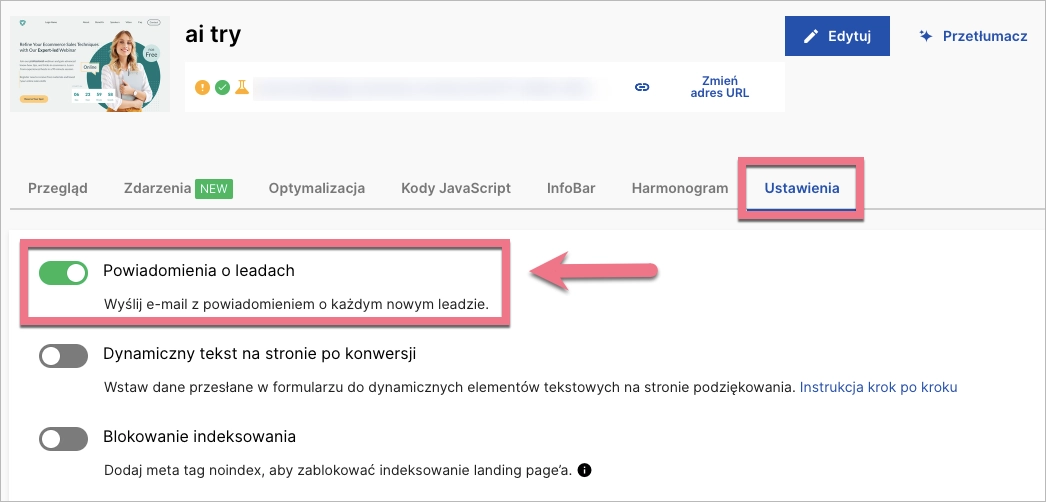Click the A/B test flask icon
The height and width of the screenshot is (502, 1046).
click(x=241, y=88)
